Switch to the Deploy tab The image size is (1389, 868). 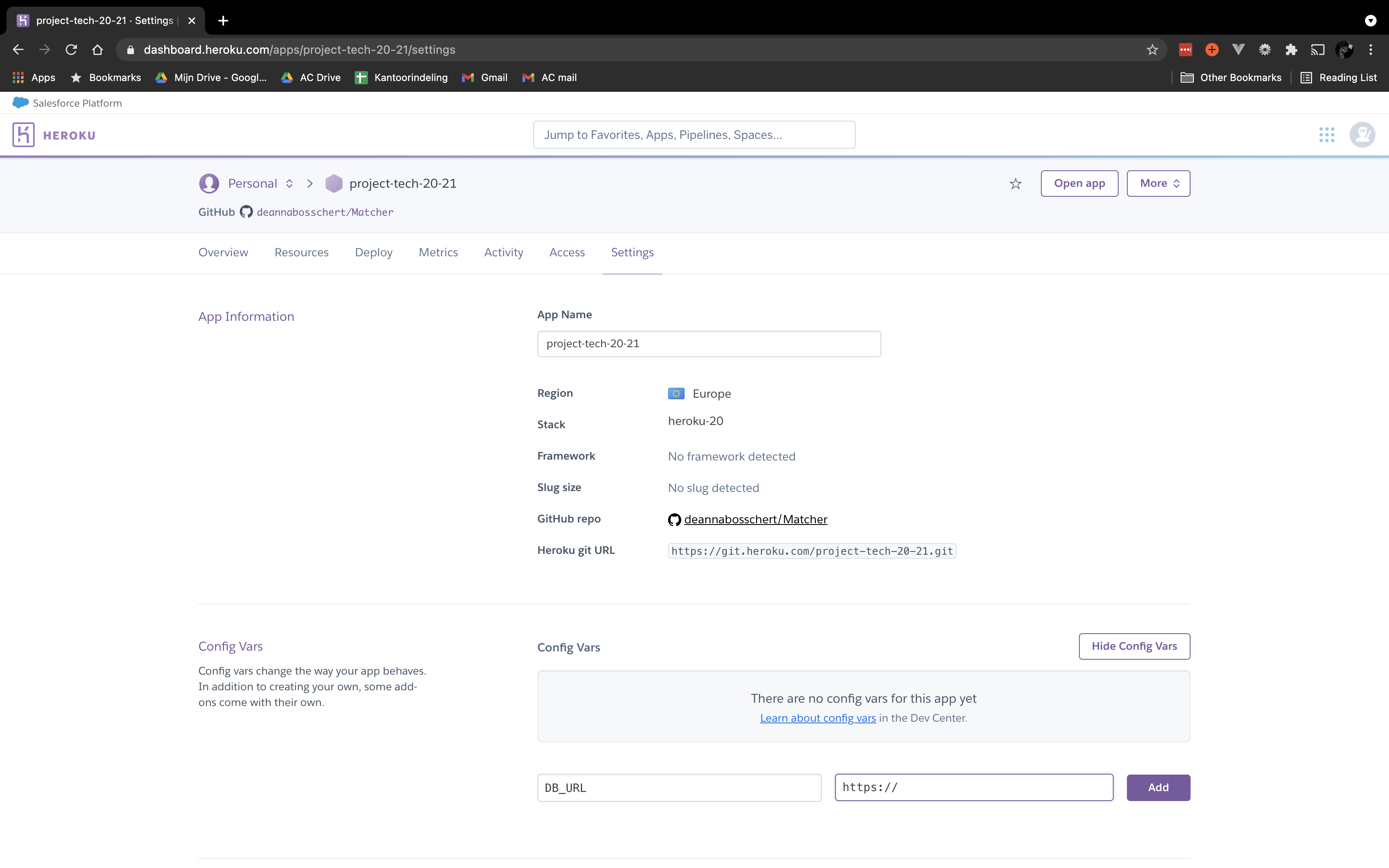click(373, 252)
